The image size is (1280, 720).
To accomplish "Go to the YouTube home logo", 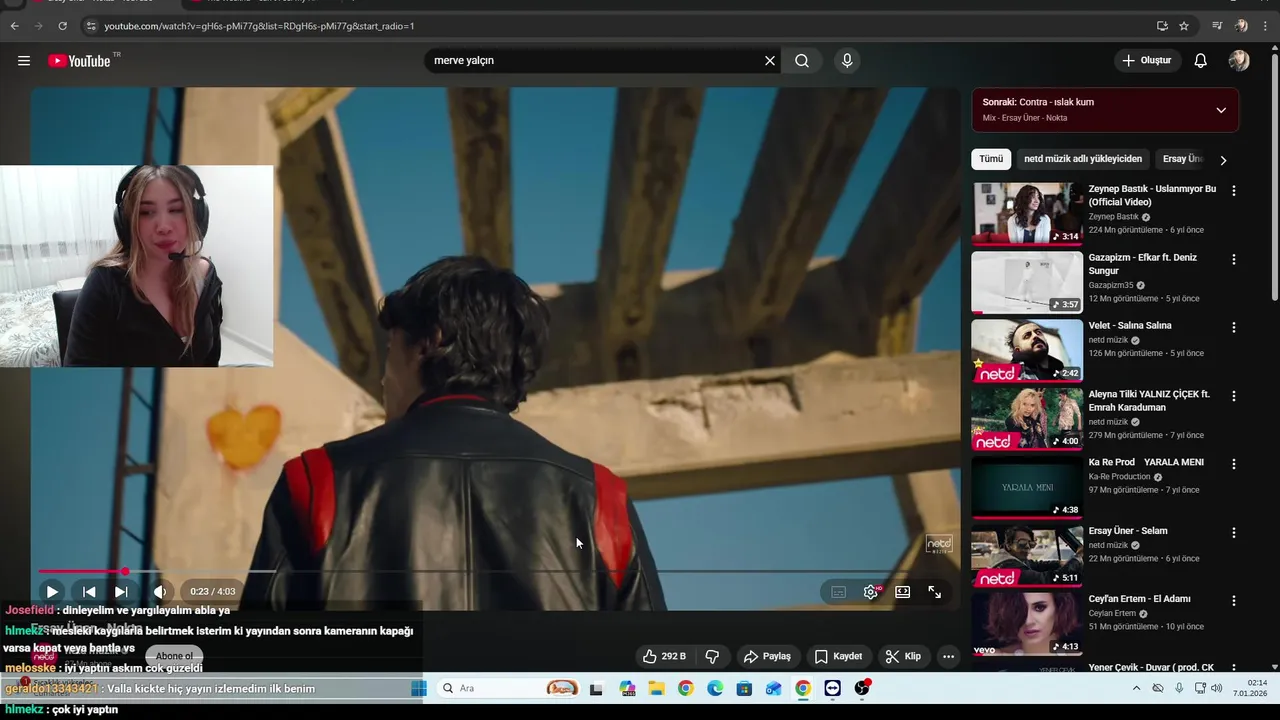I will 79,61.
